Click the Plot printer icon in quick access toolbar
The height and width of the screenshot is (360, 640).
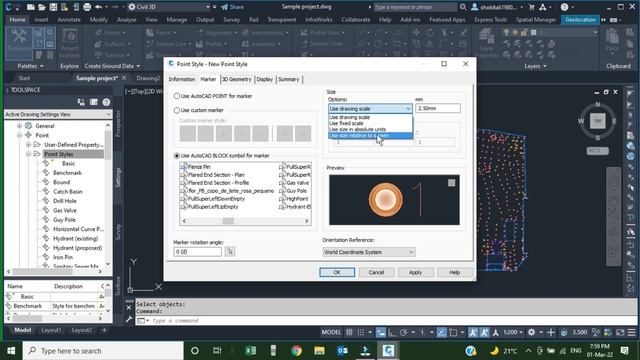87,7
